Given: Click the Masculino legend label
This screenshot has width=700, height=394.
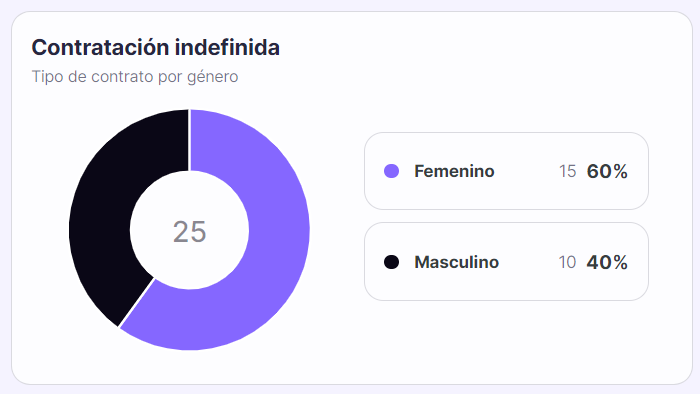Looking at the screenshot, I should 456,262.
